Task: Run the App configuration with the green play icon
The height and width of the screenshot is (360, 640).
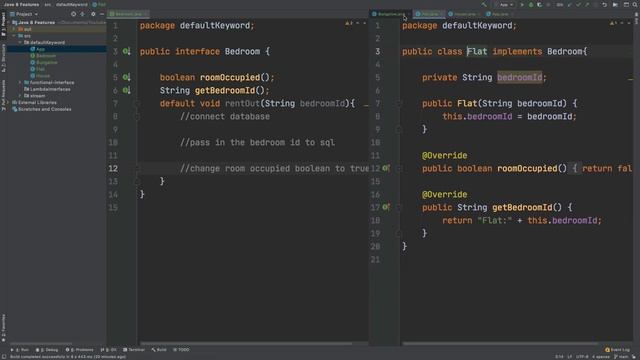Action: (522, 4)
